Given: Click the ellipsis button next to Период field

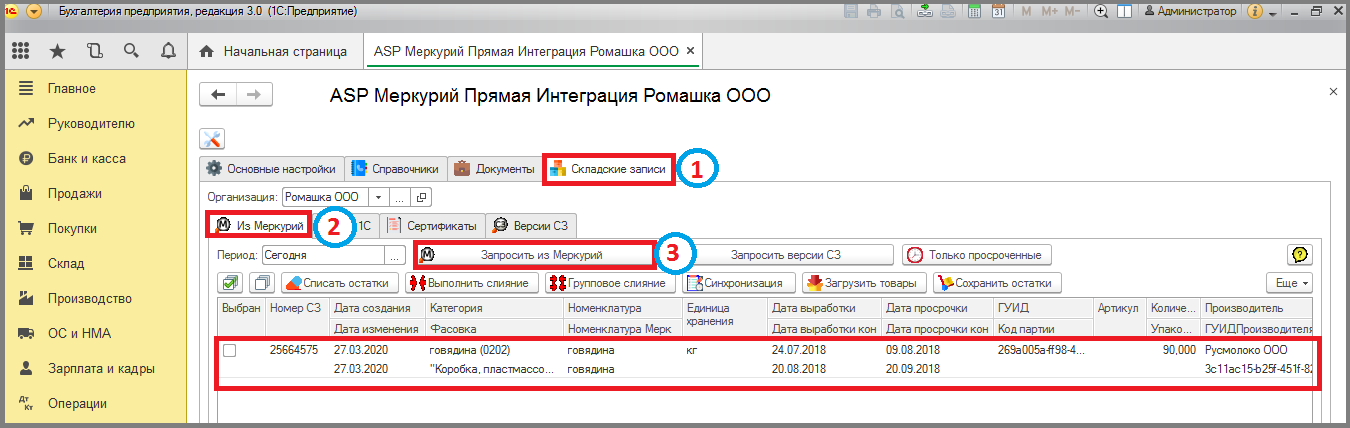Looking at the screenshot, I should point(396,255).
